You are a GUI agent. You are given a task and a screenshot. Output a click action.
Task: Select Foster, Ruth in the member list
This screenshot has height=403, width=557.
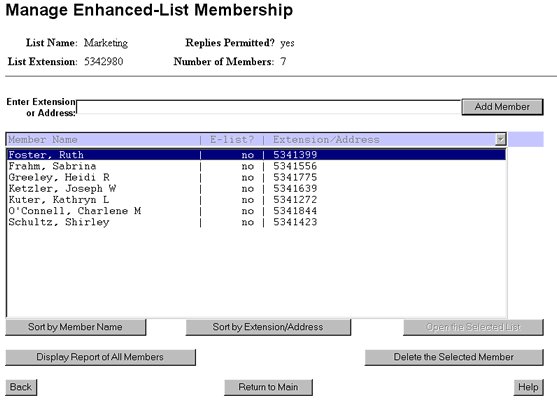click(x=256, y=155)
